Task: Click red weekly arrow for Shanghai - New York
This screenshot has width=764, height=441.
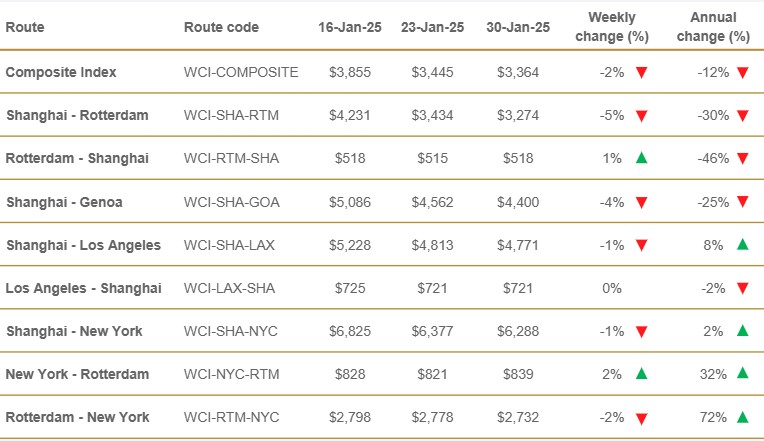Action: coord(641,332)
